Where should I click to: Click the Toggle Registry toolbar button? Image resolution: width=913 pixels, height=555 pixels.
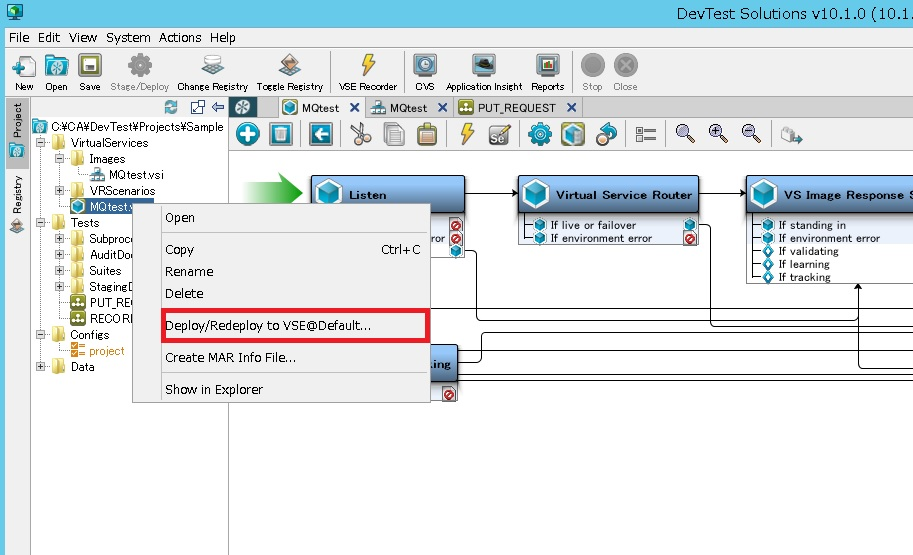(x=290, y=72)
